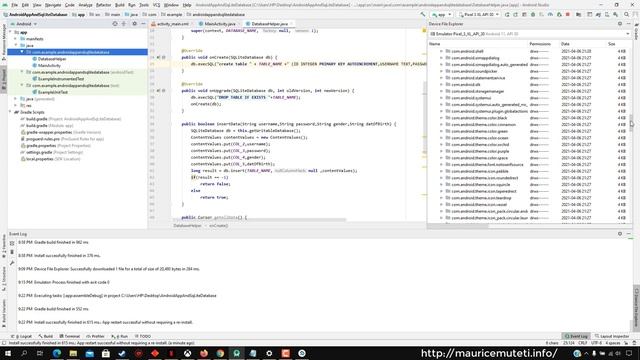Open the Run tool window
Viewport: 640px width, 360px height.
pos(120,336)
